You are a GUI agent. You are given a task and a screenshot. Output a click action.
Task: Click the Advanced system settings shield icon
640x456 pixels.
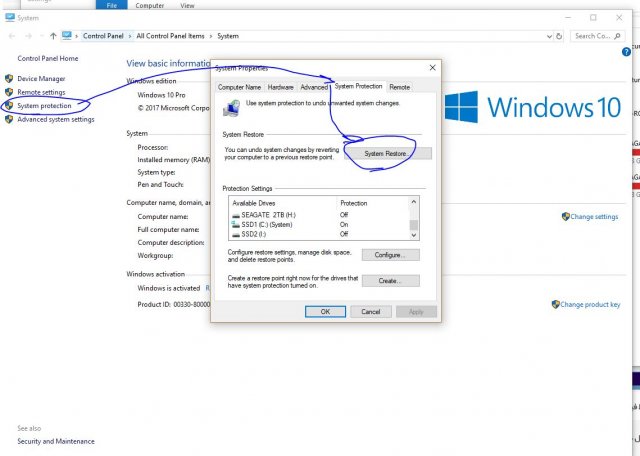9,119
